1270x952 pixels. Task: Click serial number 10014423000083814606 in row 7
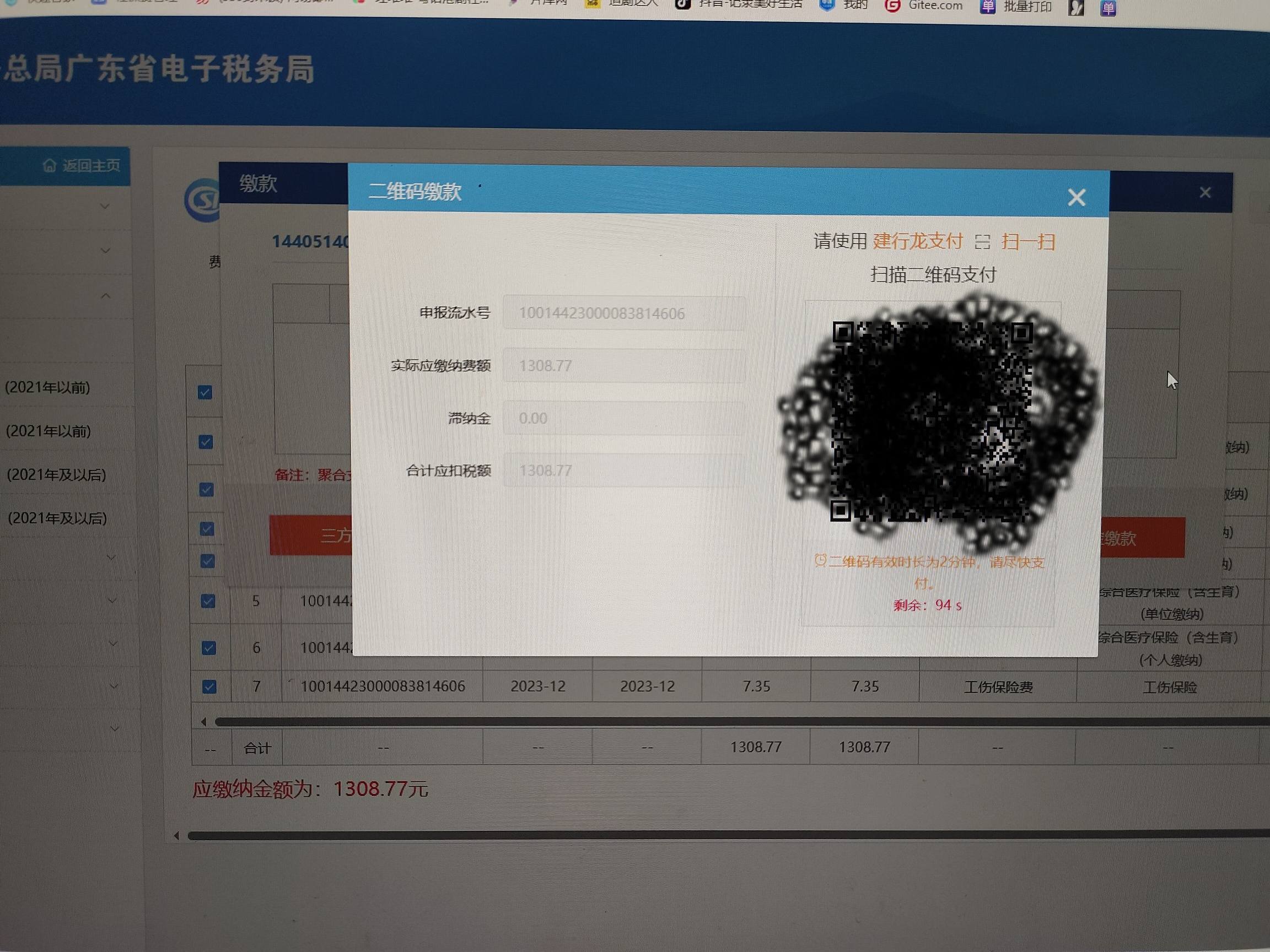click(x=383, y=686)
